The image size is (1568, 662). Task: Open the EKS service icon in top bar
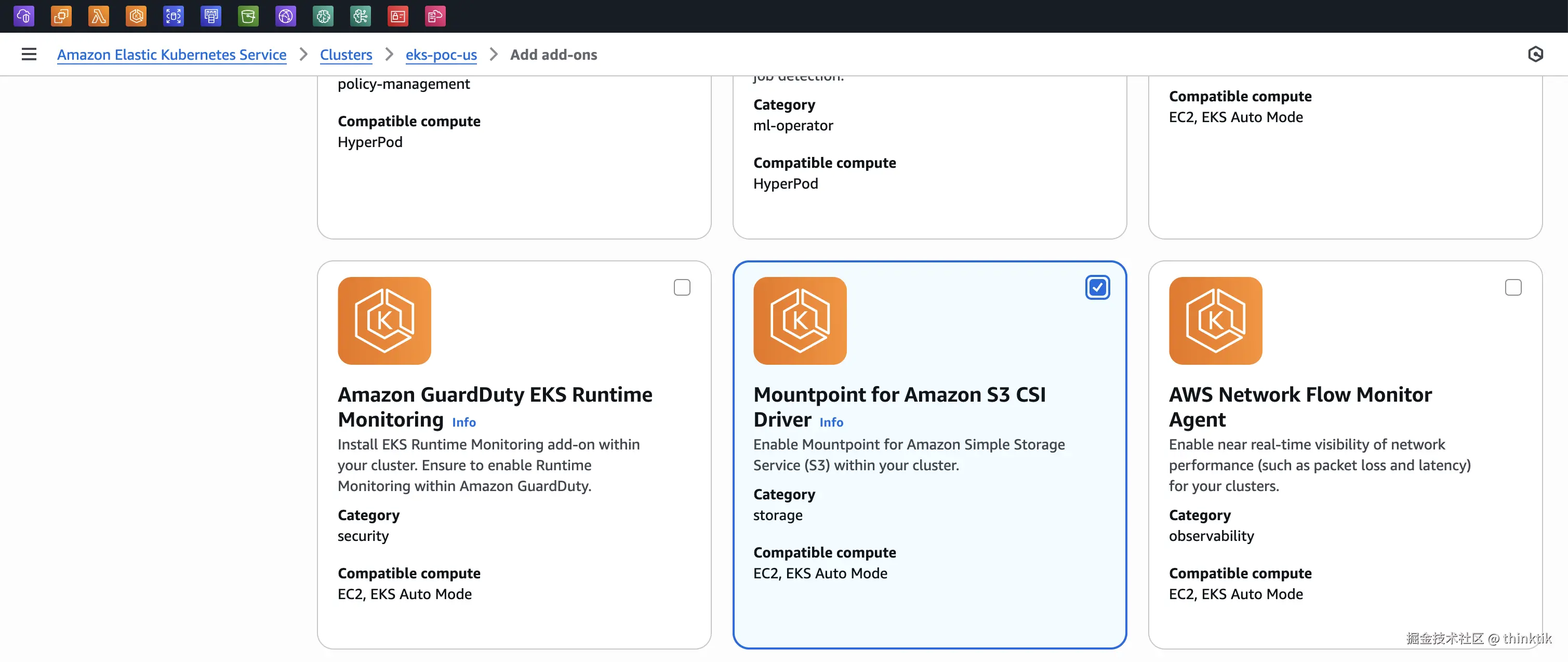click(x=136, y=16)
